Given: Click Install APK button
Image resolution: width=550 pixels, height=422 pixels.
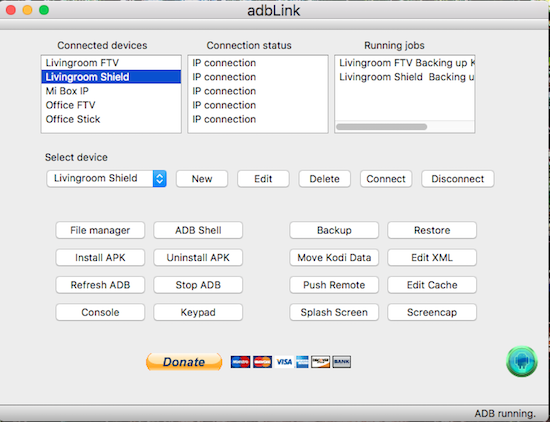Looking at the screenshot, I should (100, 257).
